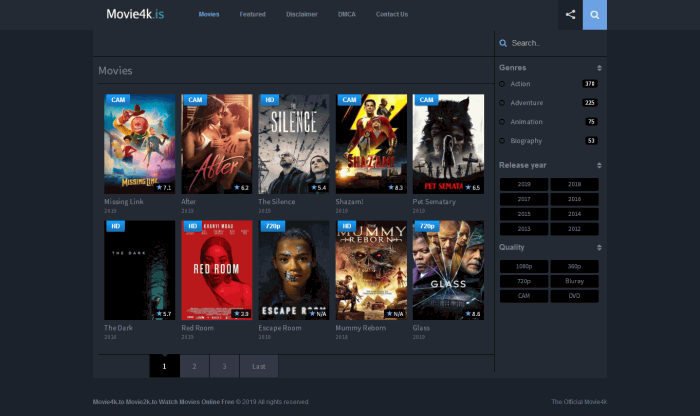Open the Pet Sematary poster
Image resolution: width=700 pixels, height=416 pixels.
click(448, 144)
